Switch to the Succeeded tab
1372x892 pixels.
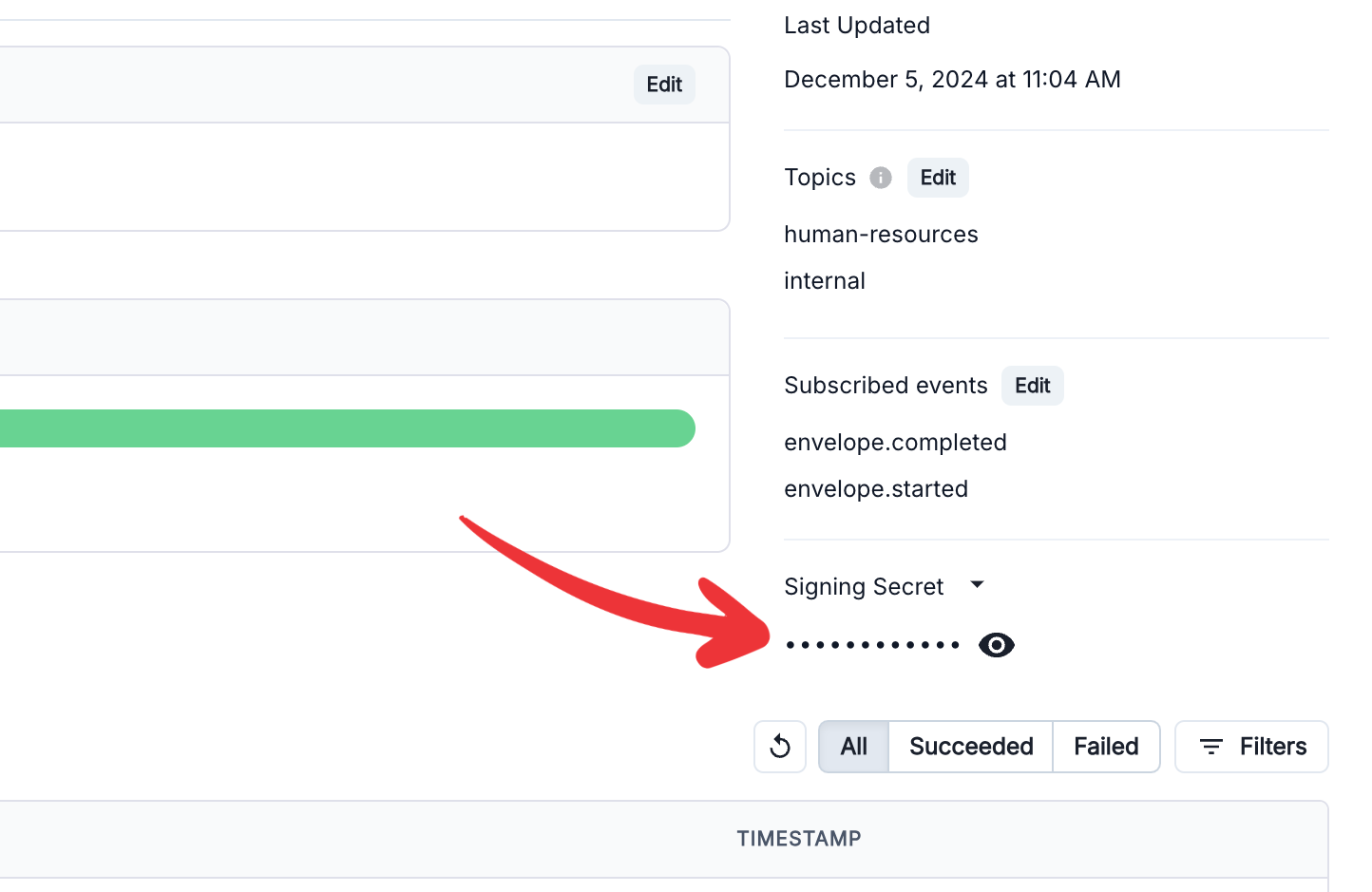970,747
